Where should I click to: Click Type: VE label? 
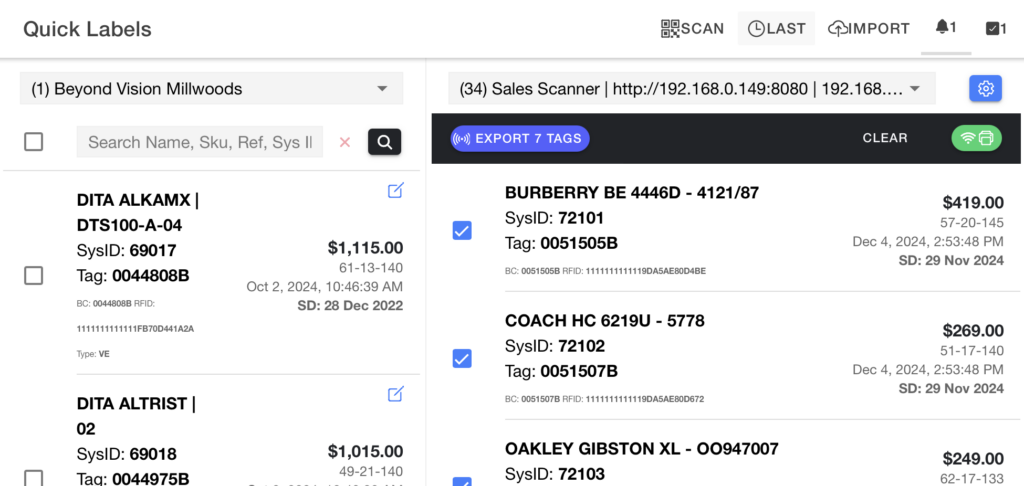click(93, 354)
